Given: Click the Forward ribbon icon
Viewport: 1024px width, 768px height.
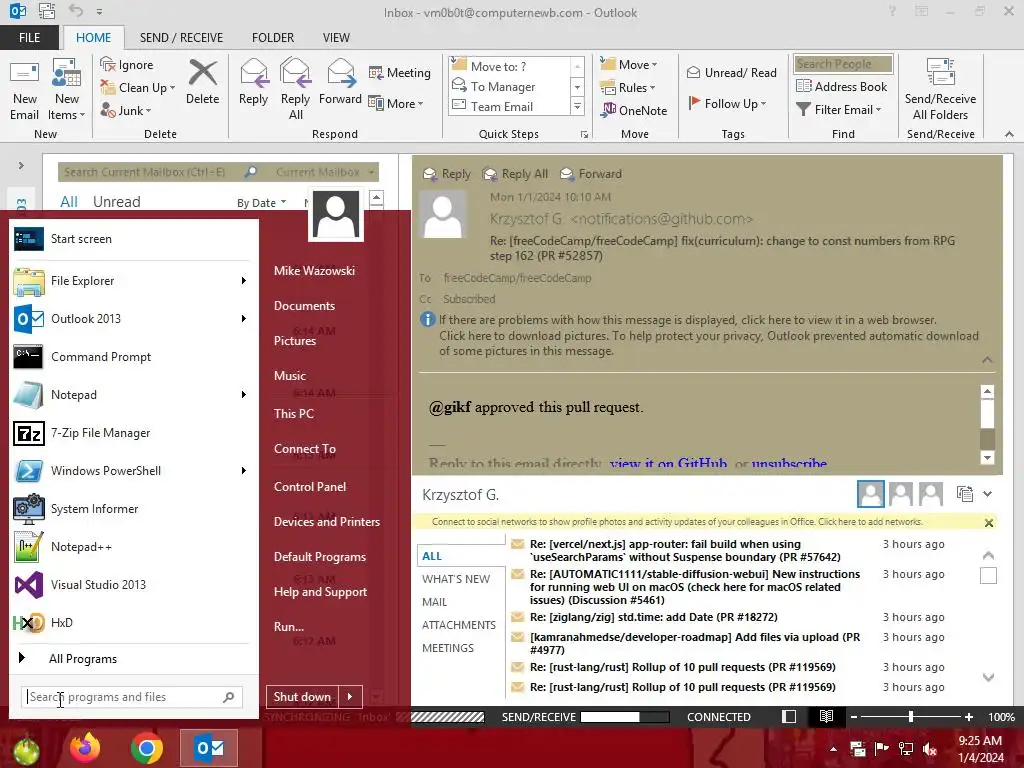Looking at the screenshot, I should pyautogui.click(x=340, y=82).
